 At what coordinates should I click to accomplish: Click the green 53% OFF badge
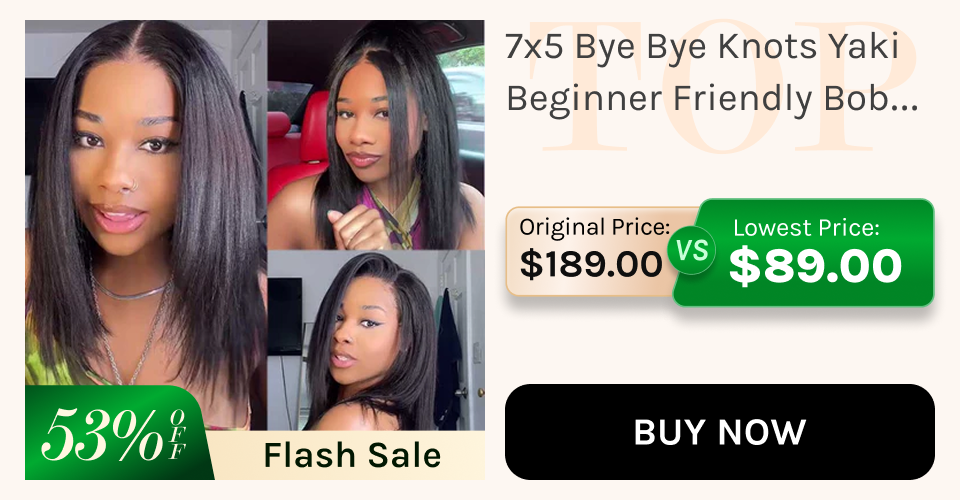[116, 433]
